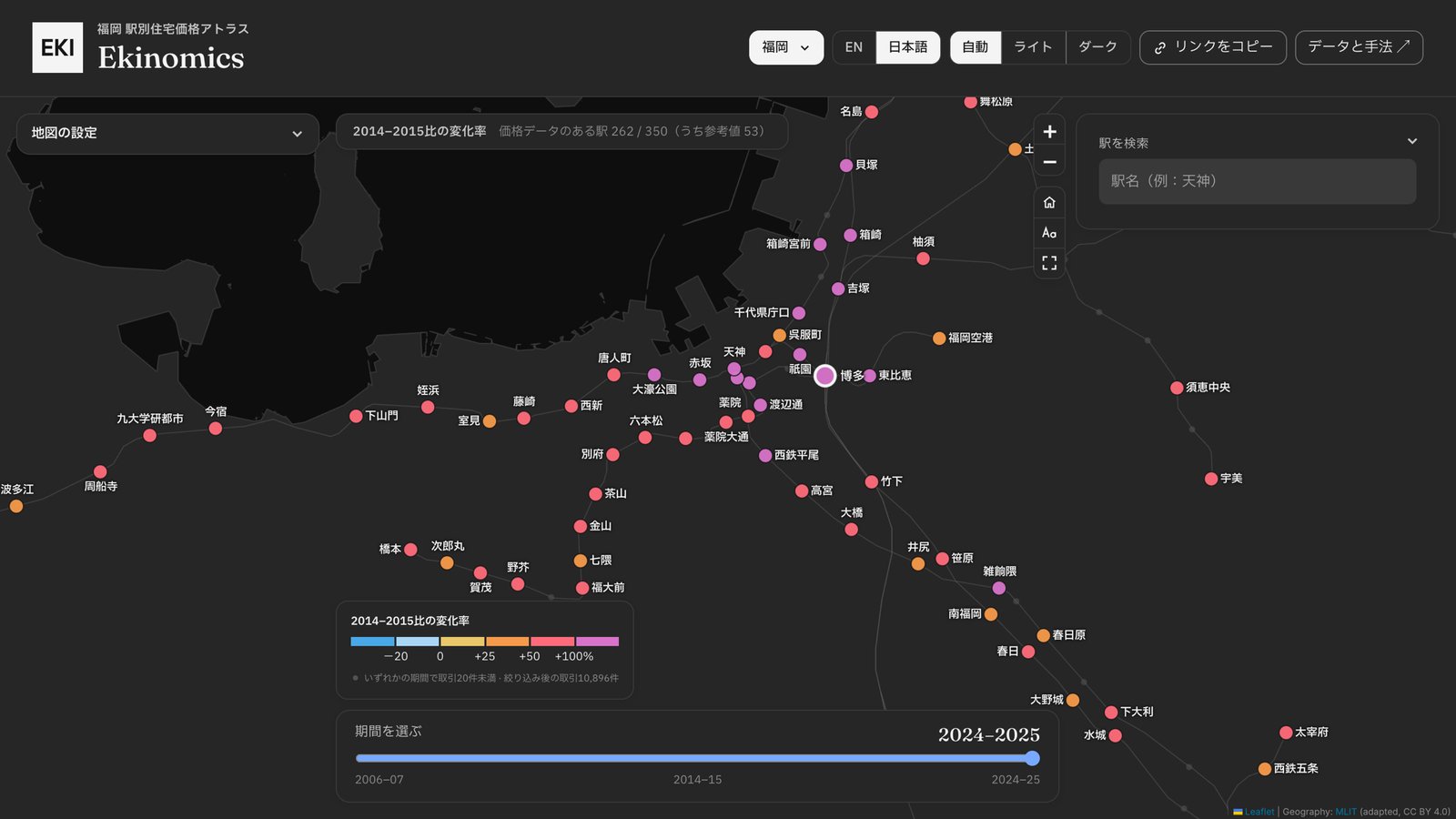
Task: Click the Ekinomics site title
Action: [x=171, y=58]
